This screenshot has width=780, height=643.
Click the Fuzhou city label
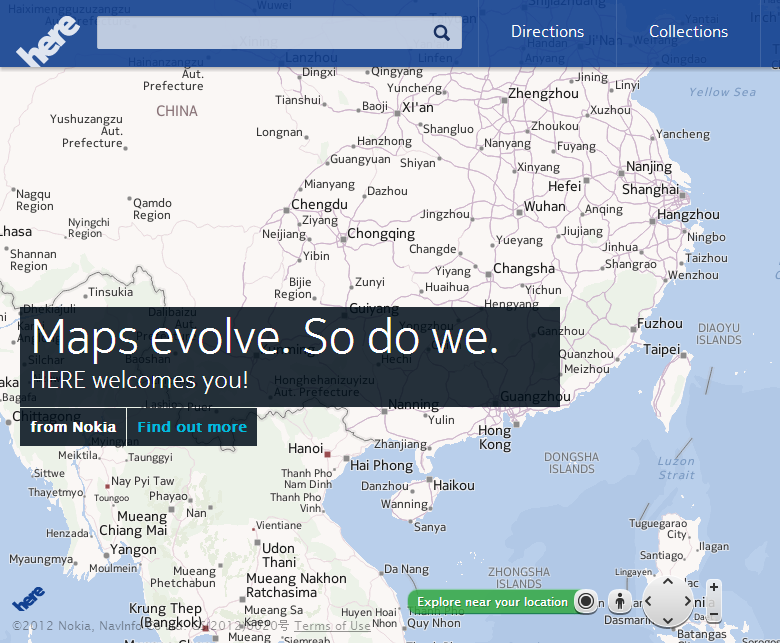[x=660, y=323]
